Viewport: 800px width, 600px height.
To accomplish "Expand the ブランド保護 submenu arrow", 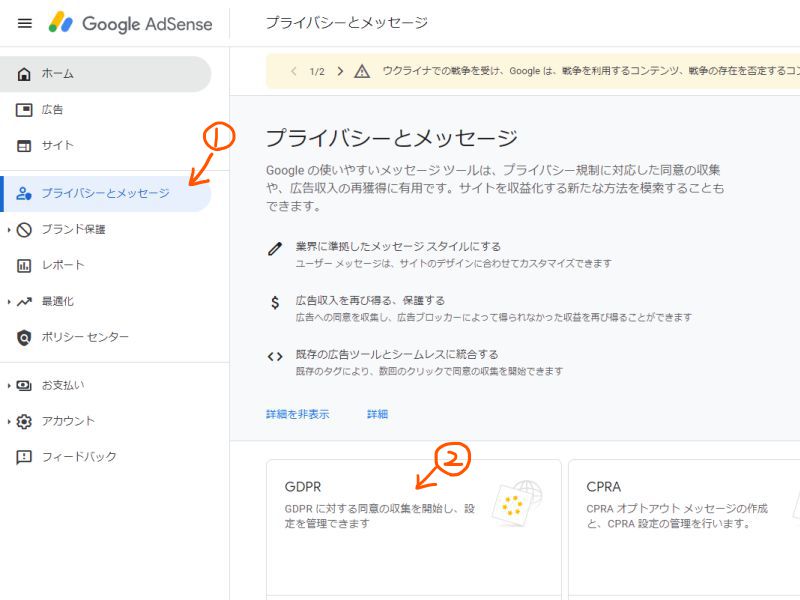I will click(x=9, y=230).
